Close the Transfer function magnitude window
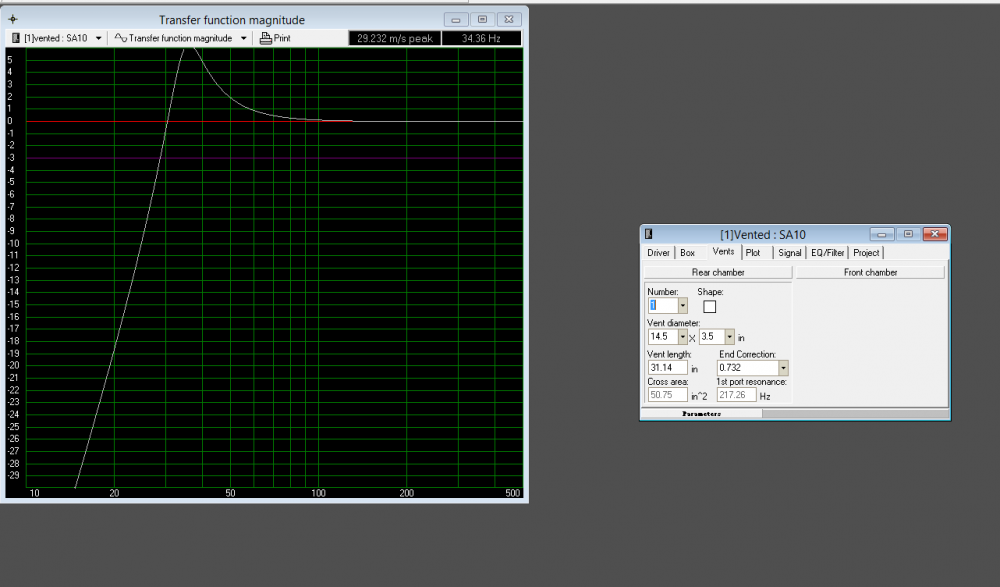 (509, 20)
